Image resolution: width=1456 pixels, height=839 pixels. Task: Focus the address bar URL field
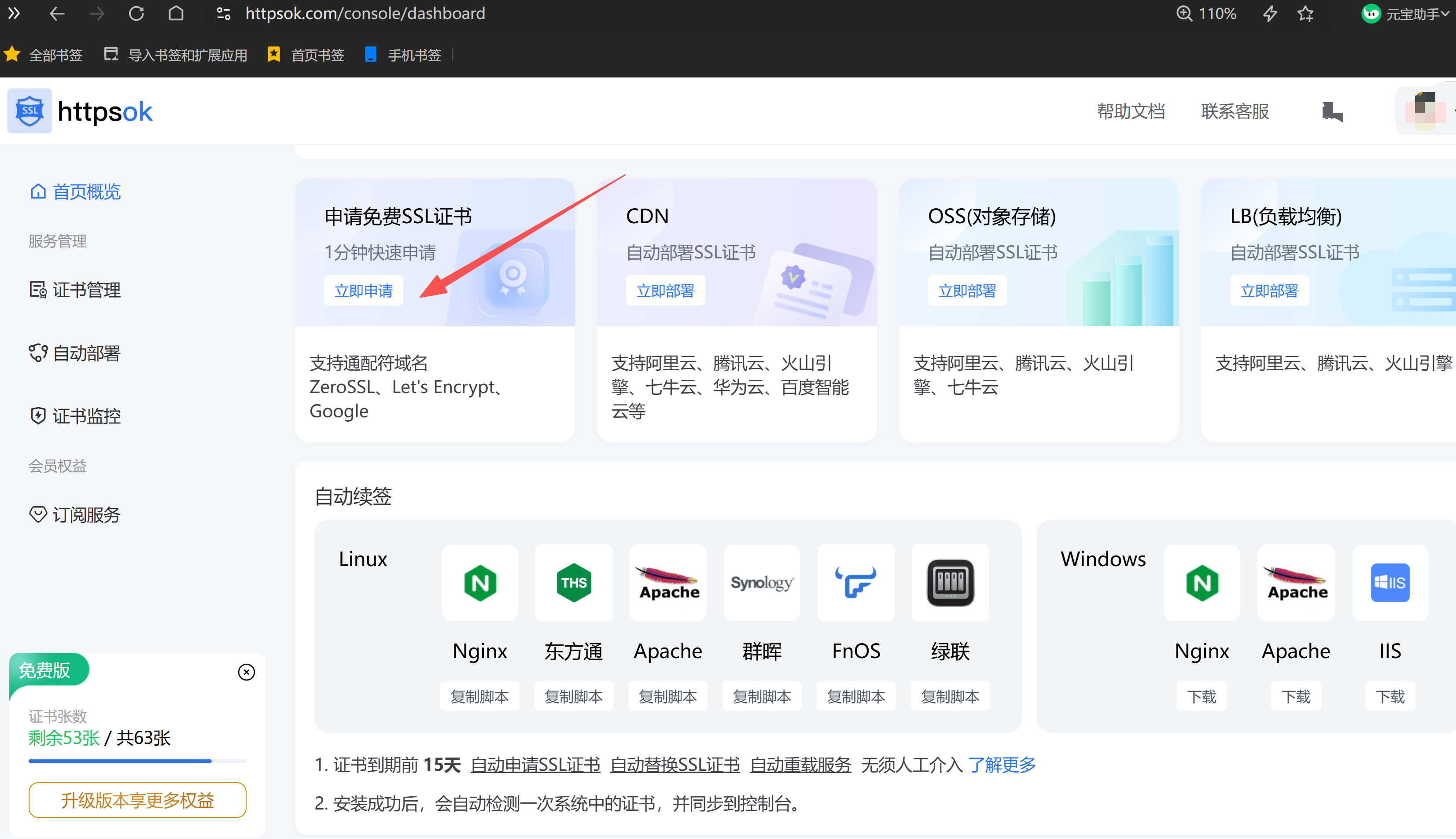coord(365,13)
